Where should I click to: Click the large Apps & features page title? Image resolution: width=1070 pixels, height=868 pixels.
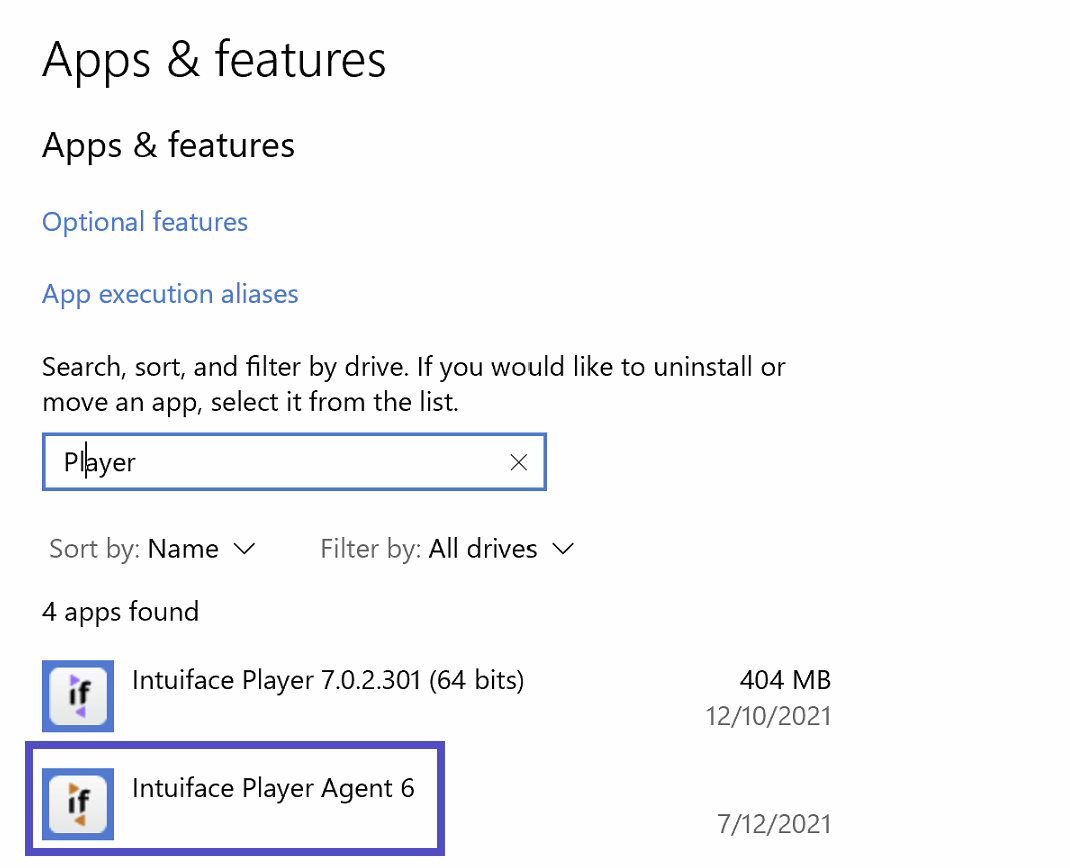tap(214, 60)
